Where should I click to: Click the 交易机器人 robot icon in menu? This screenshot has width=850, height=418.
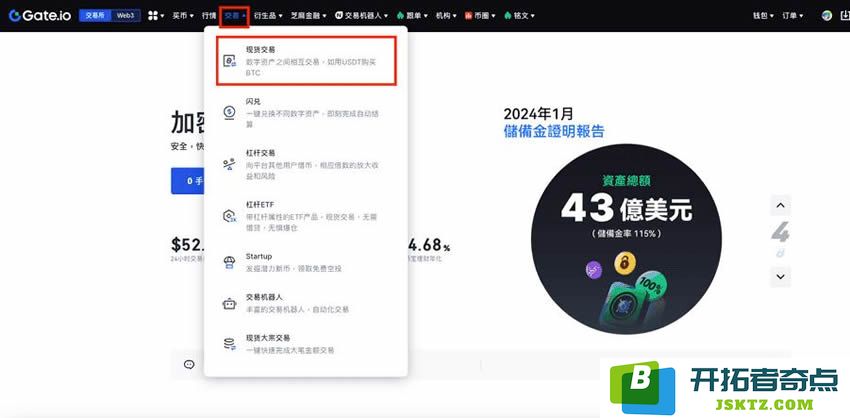(x=229, y=304)
